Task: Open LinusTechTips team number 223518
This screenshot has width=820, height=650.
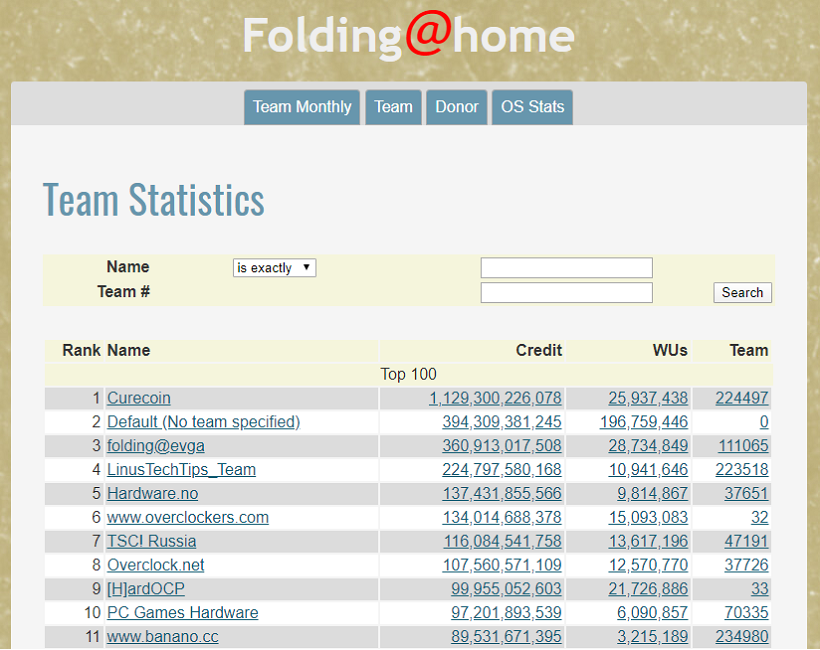Action: pos(742,470)
